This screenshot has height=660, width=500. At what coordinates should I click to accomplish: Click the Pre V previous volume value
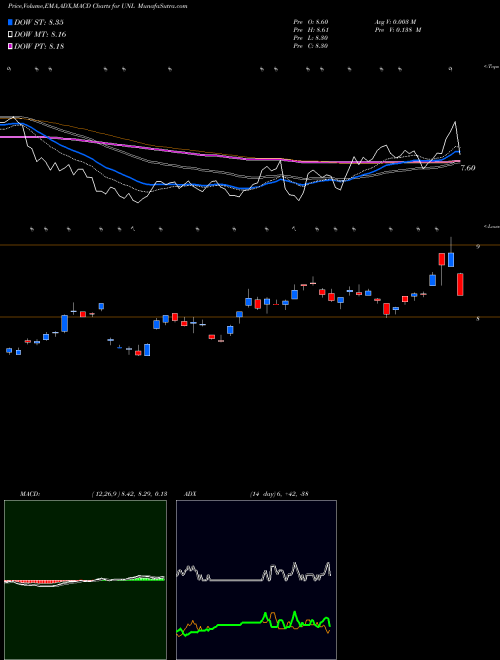[x=397, y=30]
